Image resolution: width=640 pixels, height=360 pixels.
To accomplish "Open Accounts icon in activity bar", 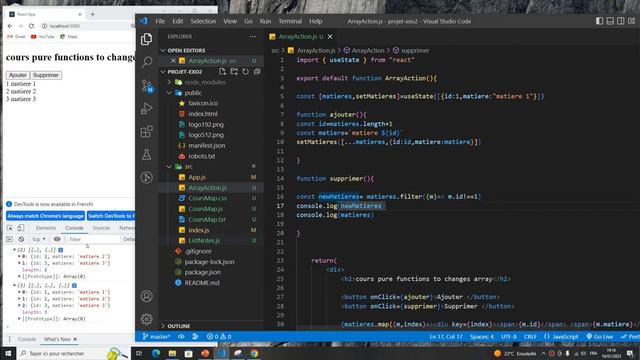I will pyautogui.click(x=147, y=296).
